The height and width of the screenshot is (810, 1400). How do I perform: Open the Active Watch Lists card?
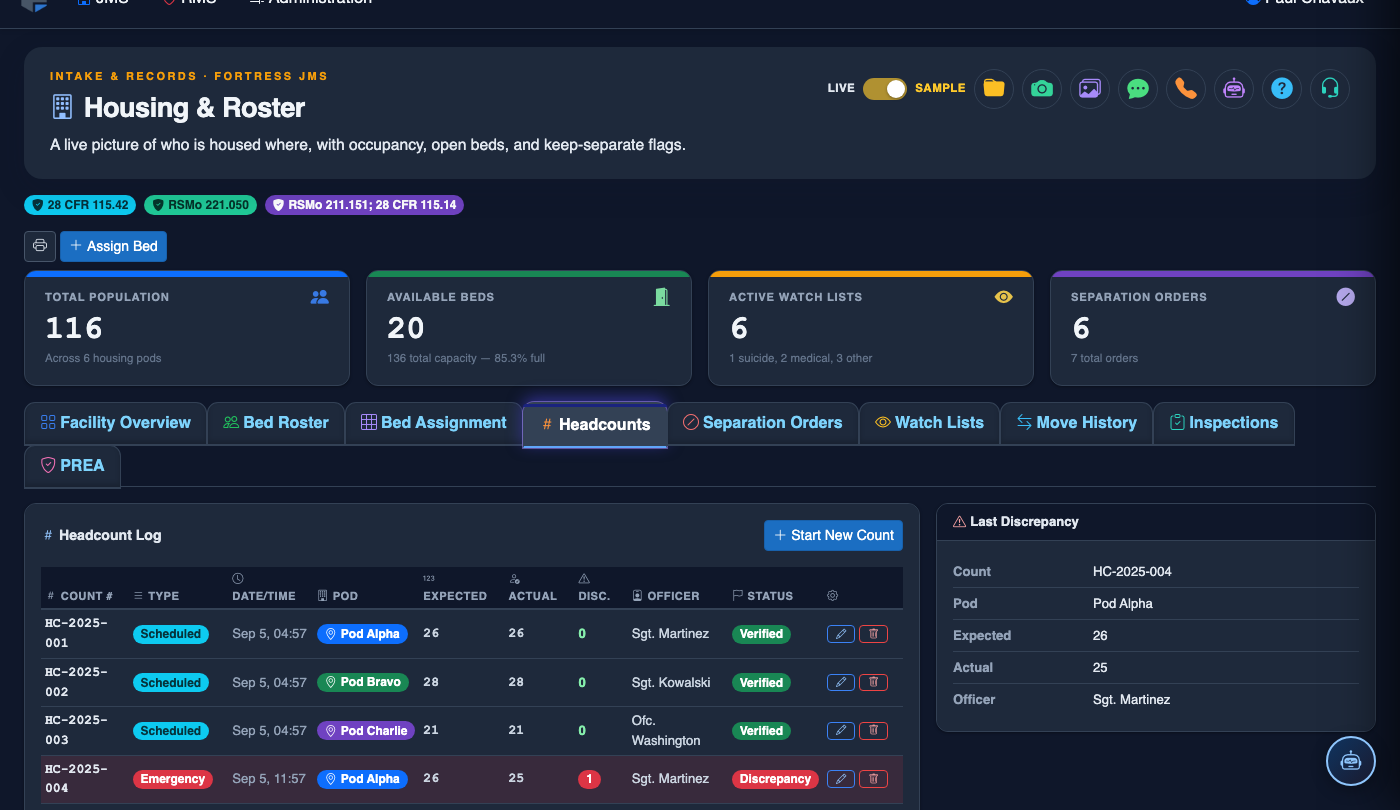coord(871,328)
